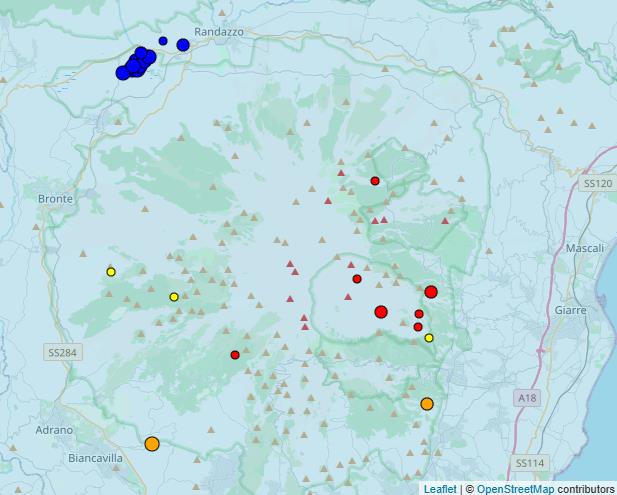The image size is (617, 495).
Task: Click the Biancavilla town label
Action: point(95,458)
